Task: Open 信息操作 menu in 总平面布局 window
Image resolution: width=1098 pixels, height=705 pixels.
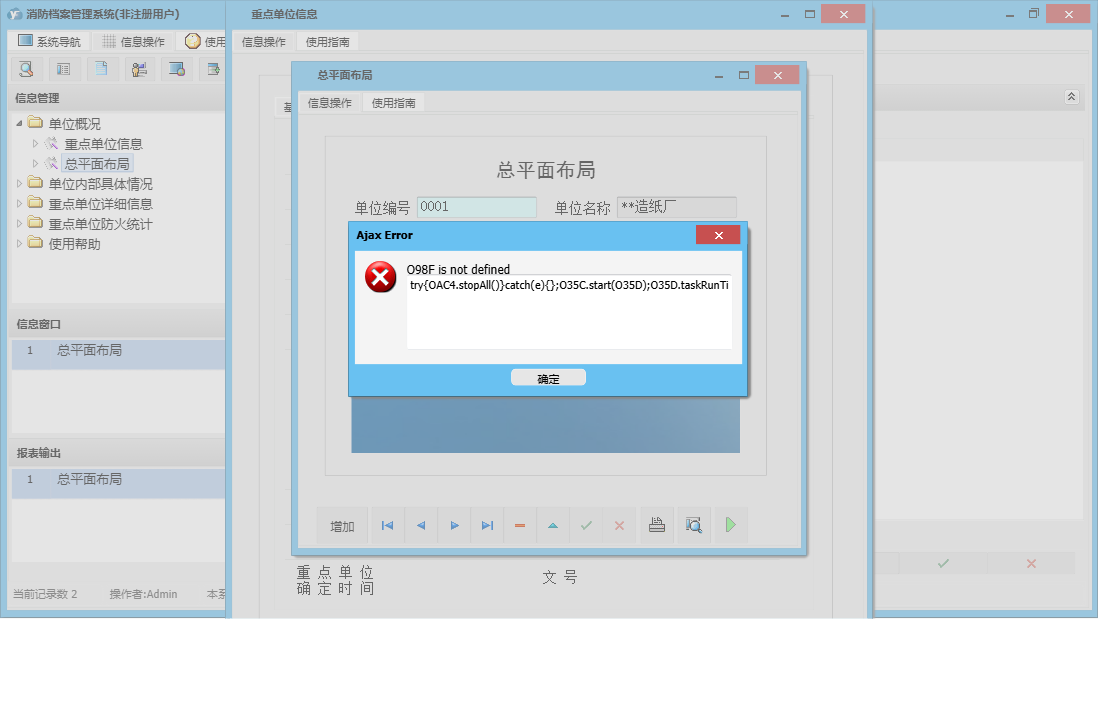Action: click(x=330, y=103)
